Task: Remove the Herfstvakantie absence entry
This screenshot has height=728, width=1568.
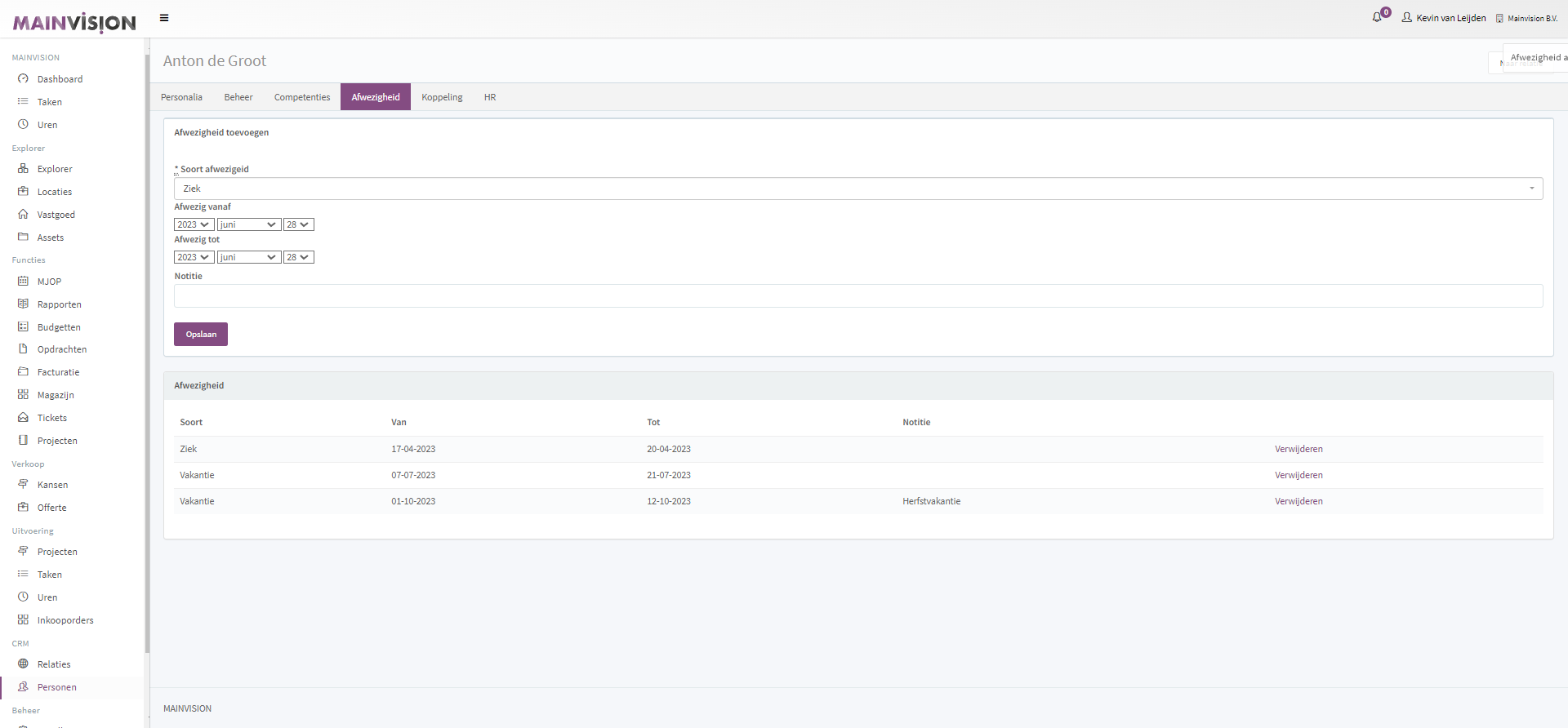Action: pyautogui.click(x=1298, y=501)
